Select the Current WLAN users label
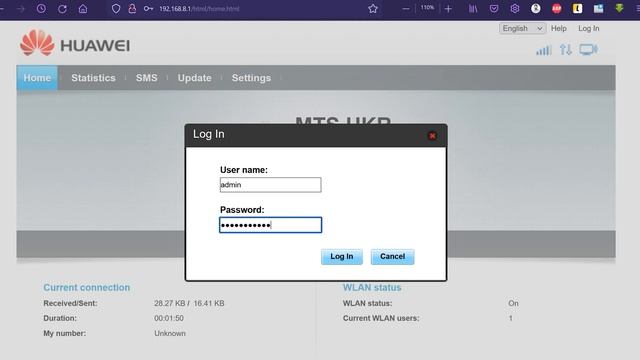 click(x=381, y=318)
